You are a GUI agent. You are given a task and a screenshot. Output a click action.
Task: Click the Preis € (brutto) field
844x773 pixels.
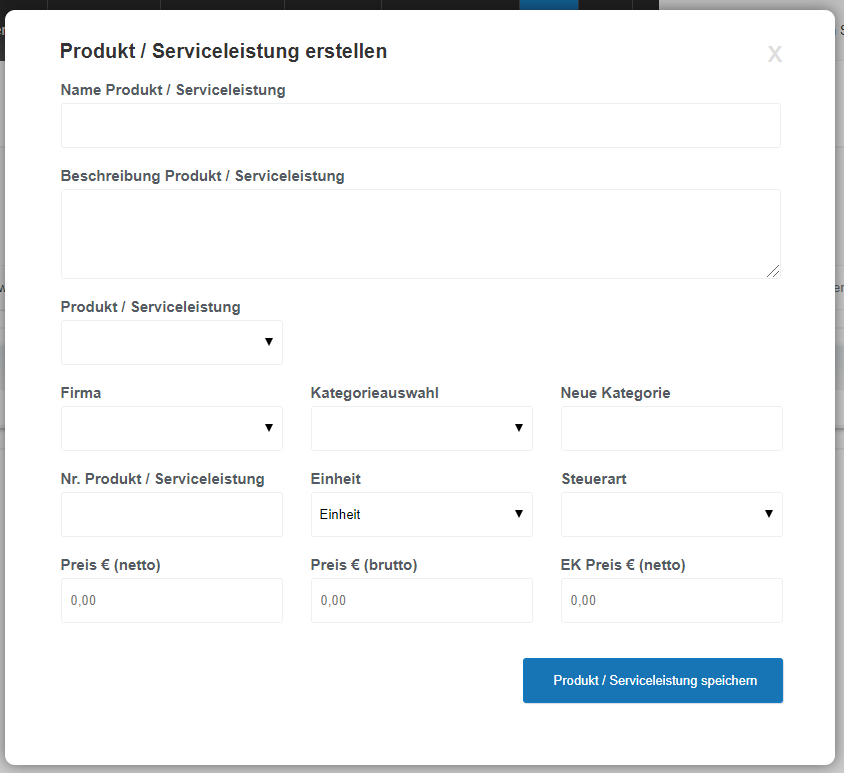421,601
